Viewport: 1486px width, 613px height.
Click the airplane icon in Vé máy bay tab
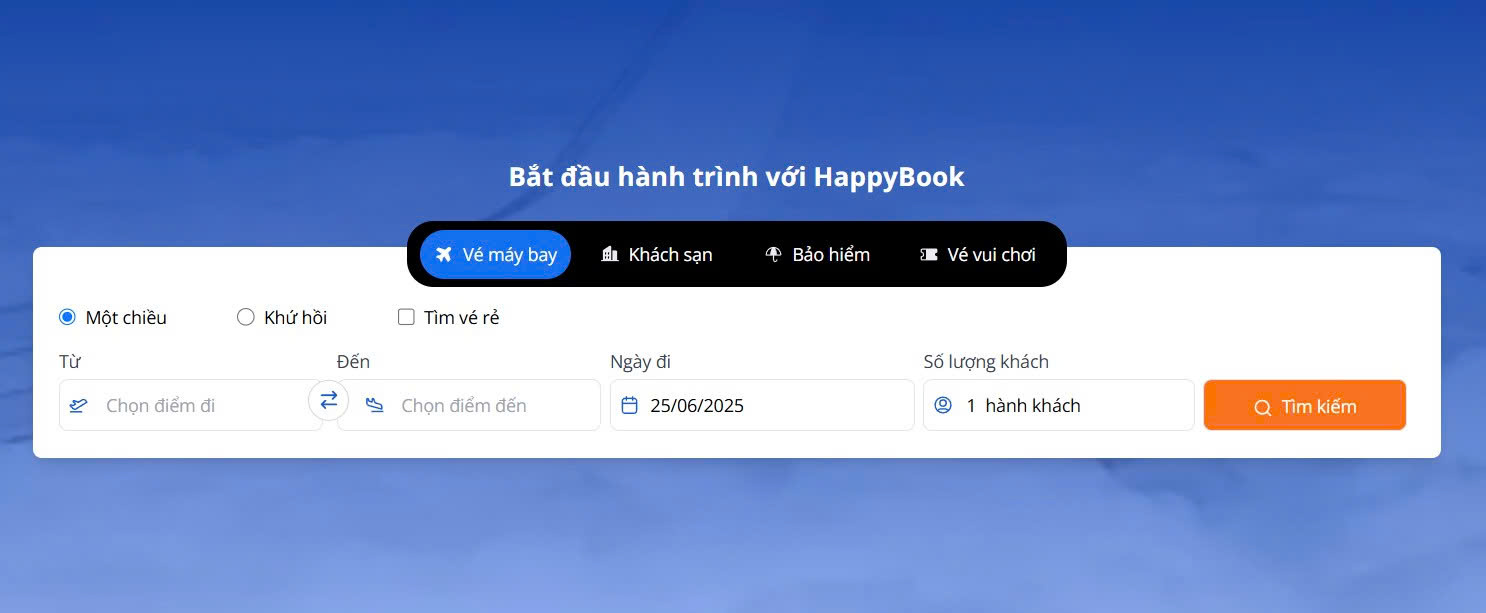pyautogui.click(x=444, y=255)
